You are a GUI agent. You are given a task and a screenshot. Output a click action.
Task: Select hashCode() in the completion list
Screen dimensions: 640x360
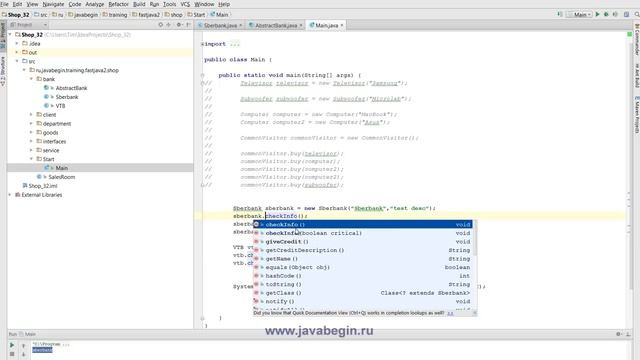click(362, 276)
